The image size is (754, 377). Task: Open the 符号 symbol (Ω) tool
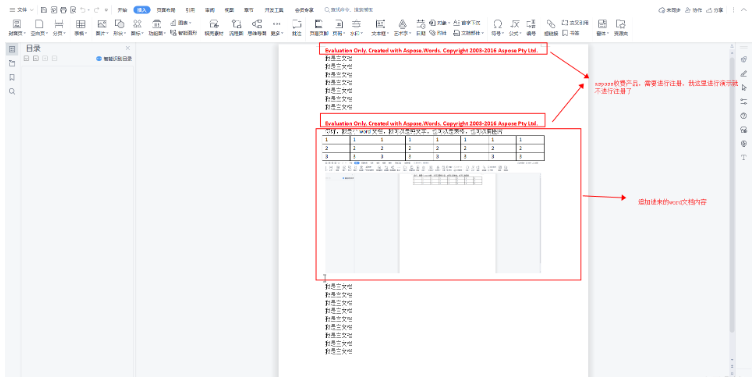[498, 27]
